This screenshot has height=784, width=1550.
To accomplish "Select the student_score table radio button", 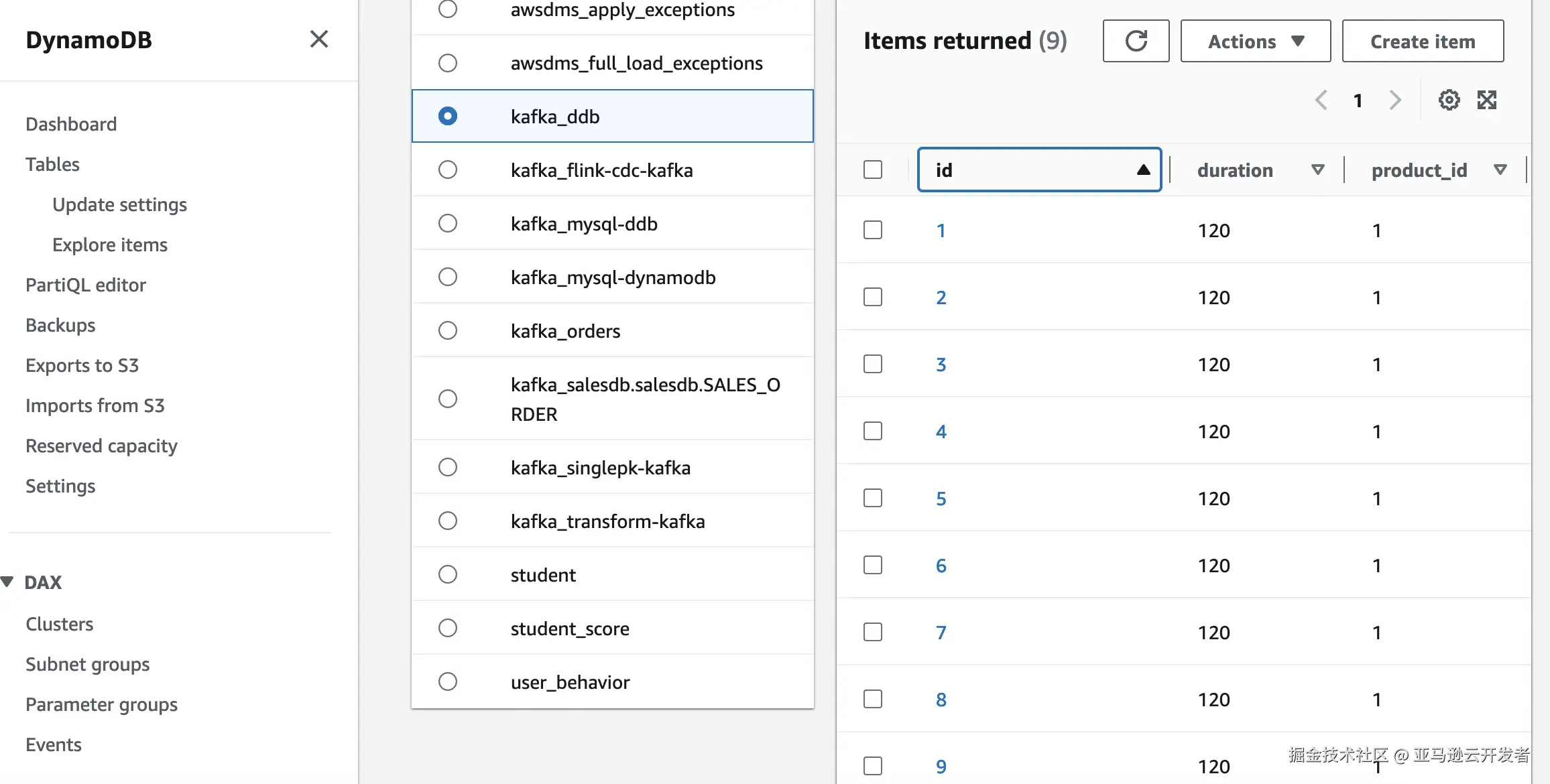I will [x=448, y=629].
